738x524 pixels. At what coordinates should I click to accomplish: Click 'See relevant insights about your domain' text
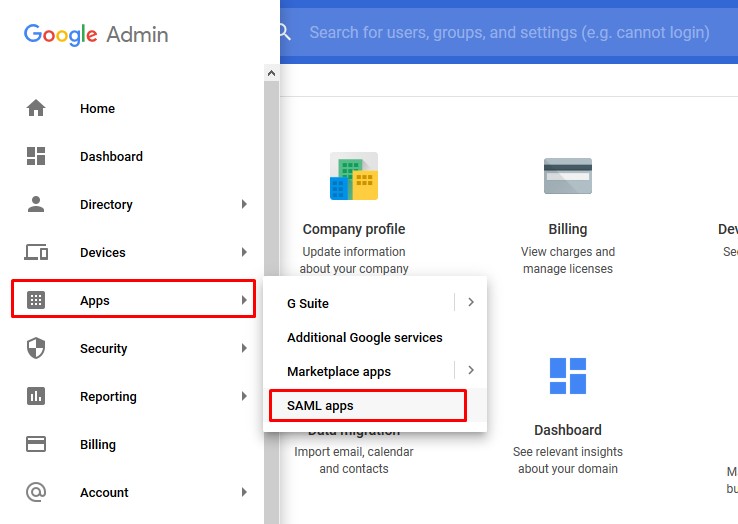[568, 460]
